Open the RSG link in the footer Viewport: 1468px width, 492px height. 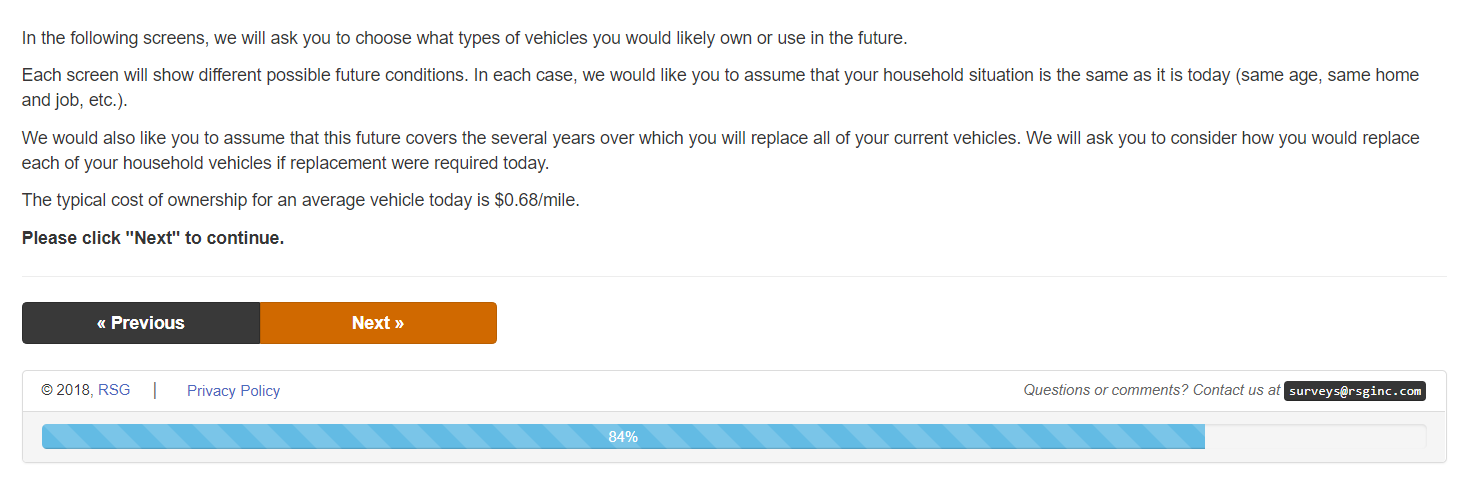[x=114, y=390]
